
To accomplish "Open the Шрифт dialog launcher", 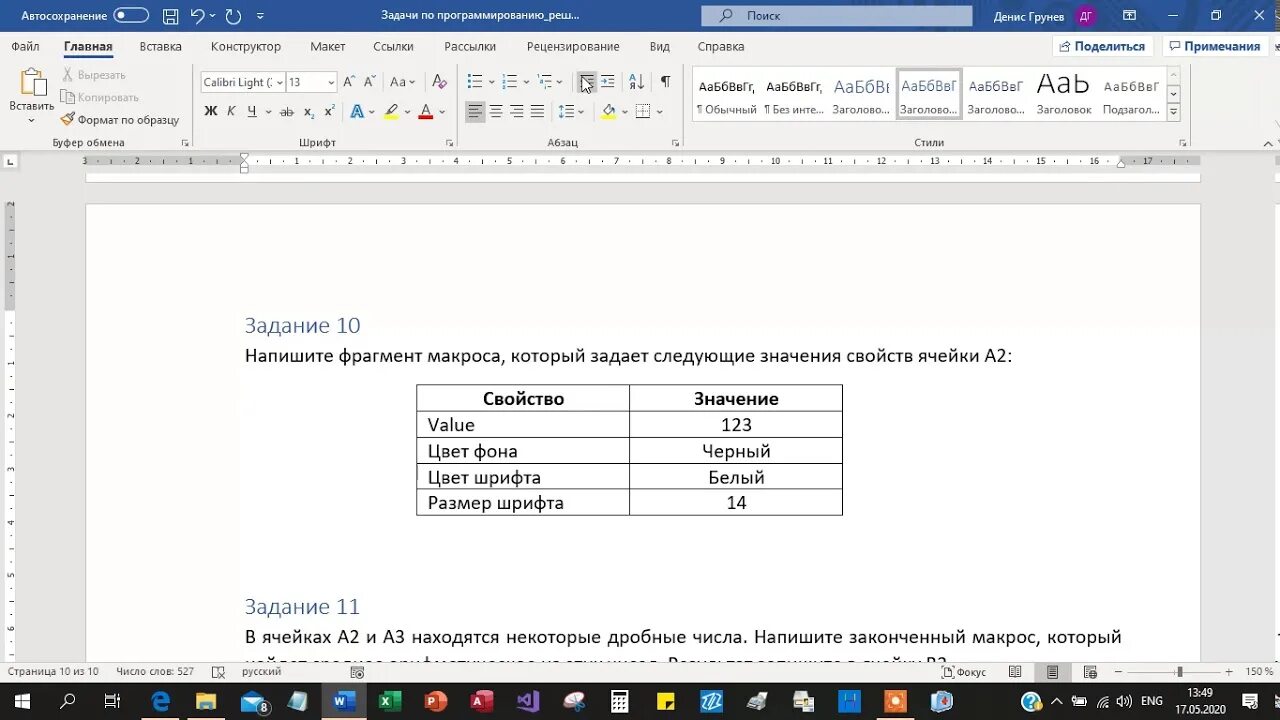I will 449,143.
